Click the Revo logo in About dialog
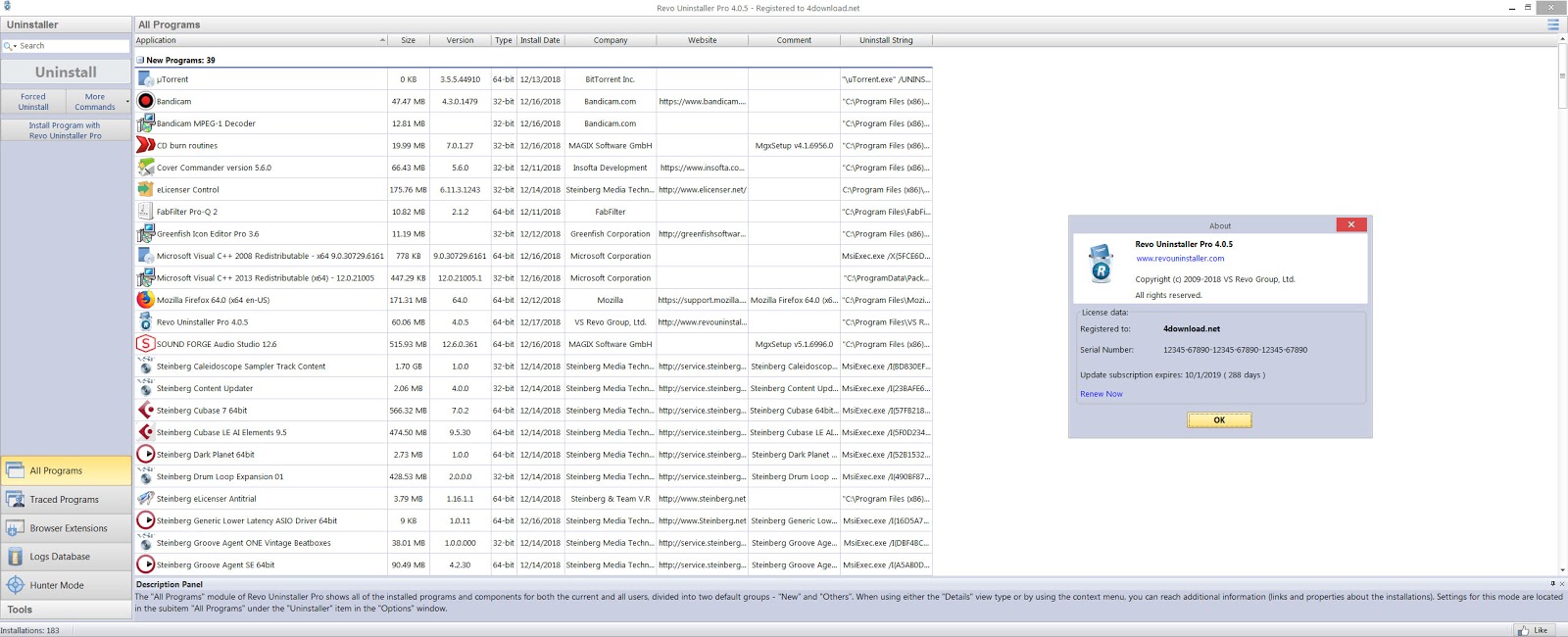Image resolution: width=1568 pixels, height=637 pixels. tap(1101, 264)
